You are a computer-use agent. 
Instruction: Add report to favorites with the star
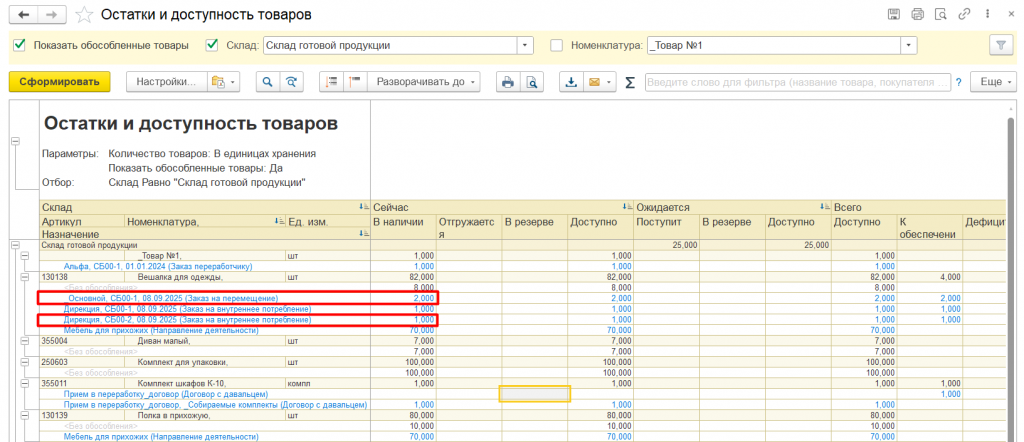(83, 14)
